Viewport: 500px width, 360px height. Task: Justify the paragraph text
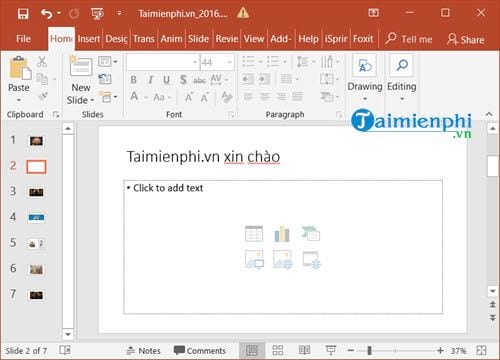297,97
